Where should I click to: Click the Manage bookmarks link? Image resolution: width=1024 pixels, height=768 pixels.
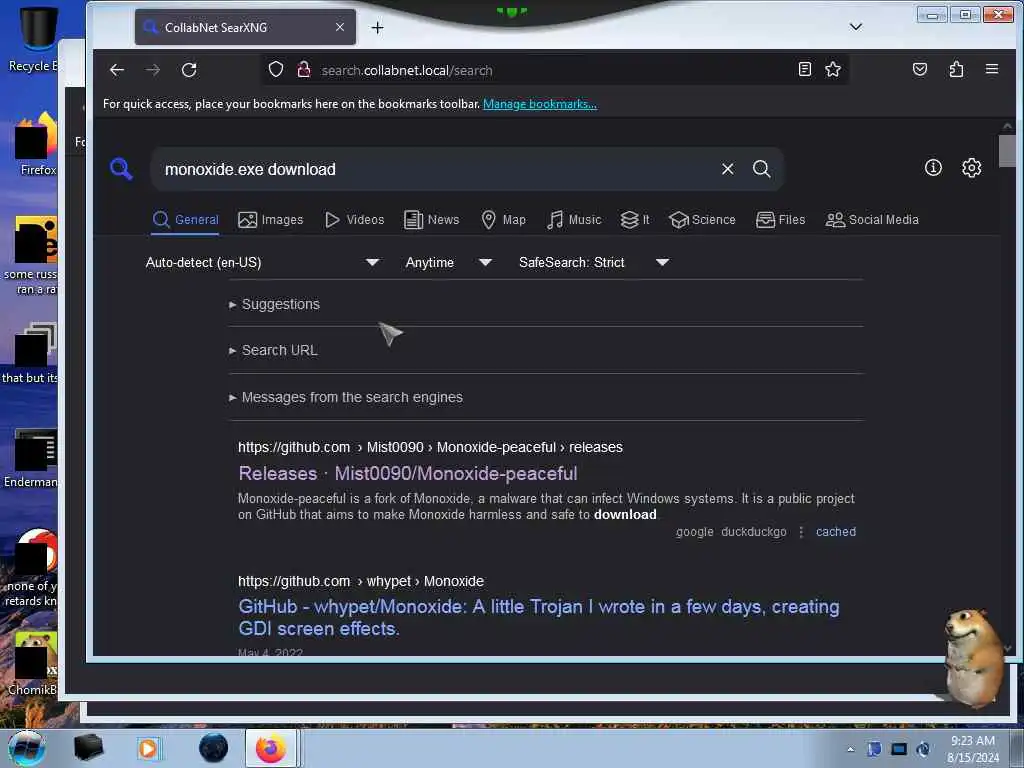coord(539,104)
